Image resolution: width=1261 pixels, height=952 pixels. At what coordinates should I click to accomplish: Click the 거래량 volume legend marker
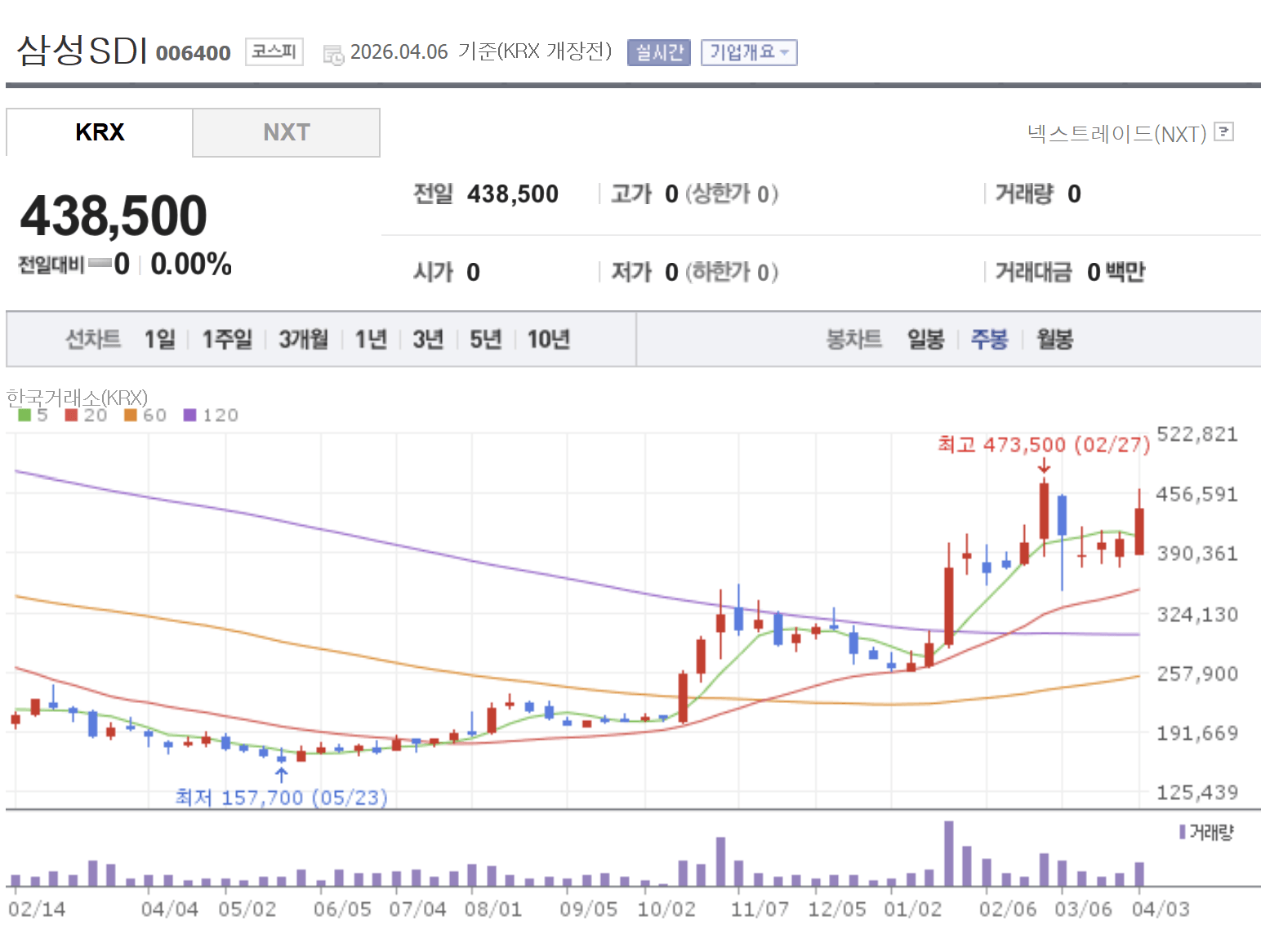tap(1183, 832)
